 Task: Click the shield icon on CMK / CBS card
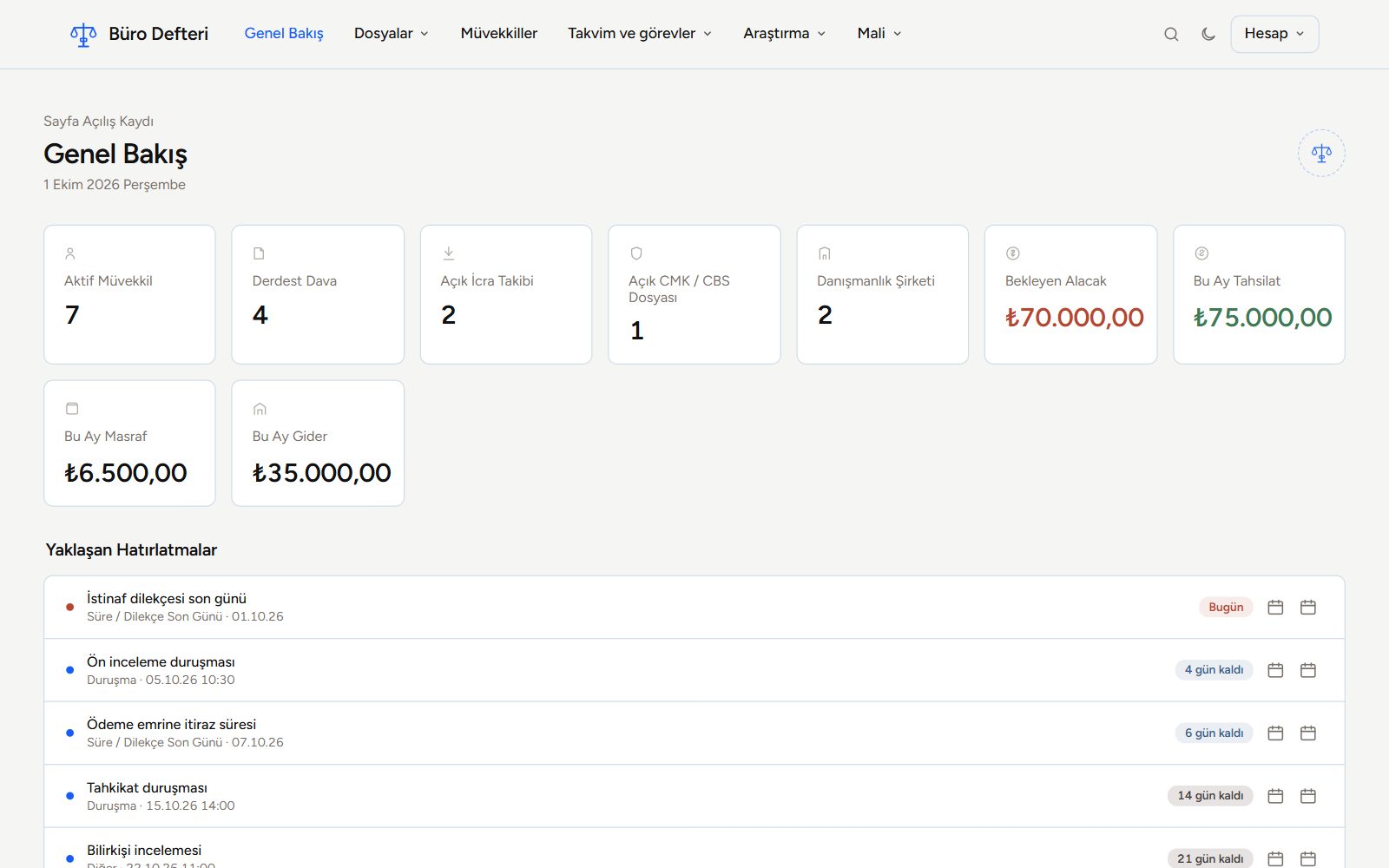click(x=636, y=253)
